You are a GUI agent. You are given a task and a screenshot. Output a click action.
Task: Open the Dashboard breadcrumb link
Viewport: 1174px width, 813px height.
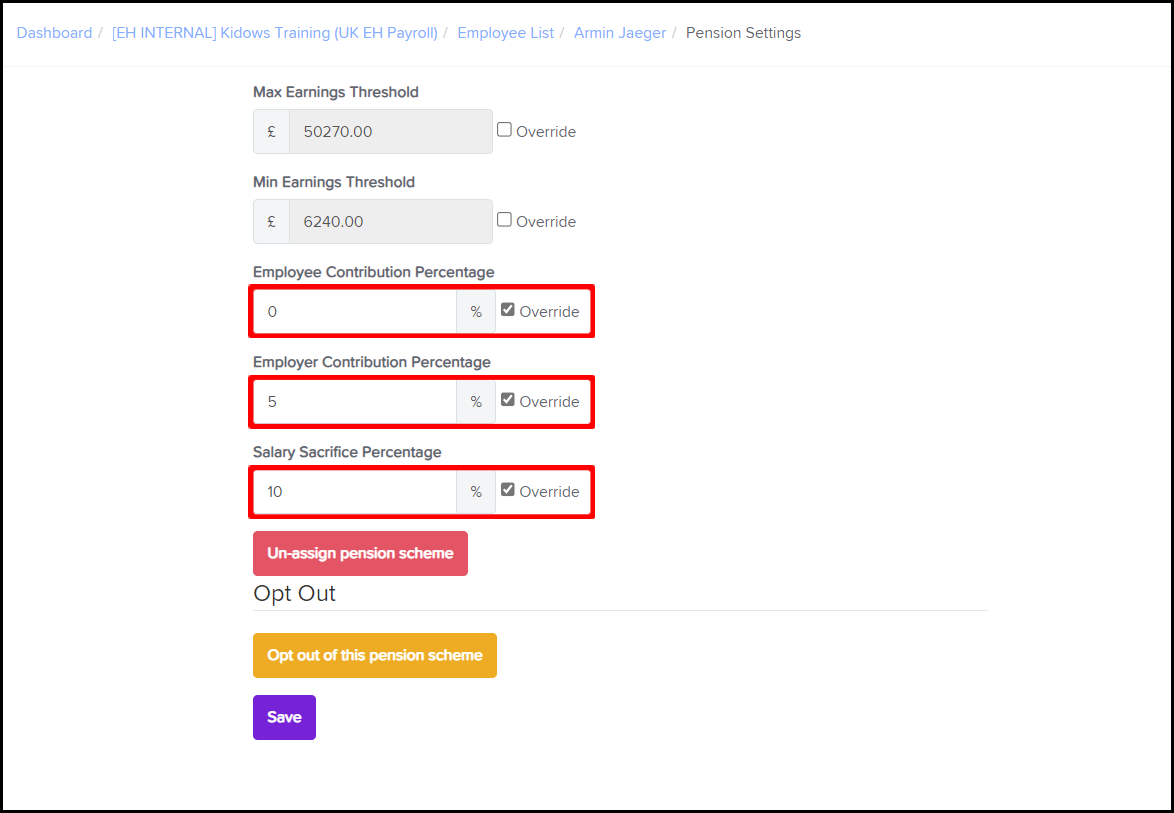pyautogui.click(x=54, y=33)
